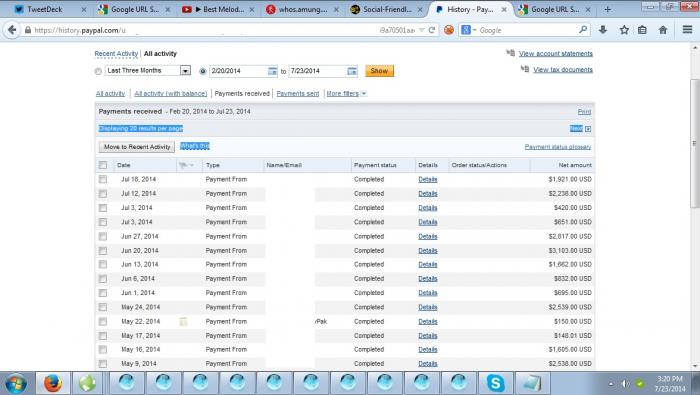The image size is (700, 395).
Task: Click the vertical page scrollbar
Action: [x=695, y=143]
